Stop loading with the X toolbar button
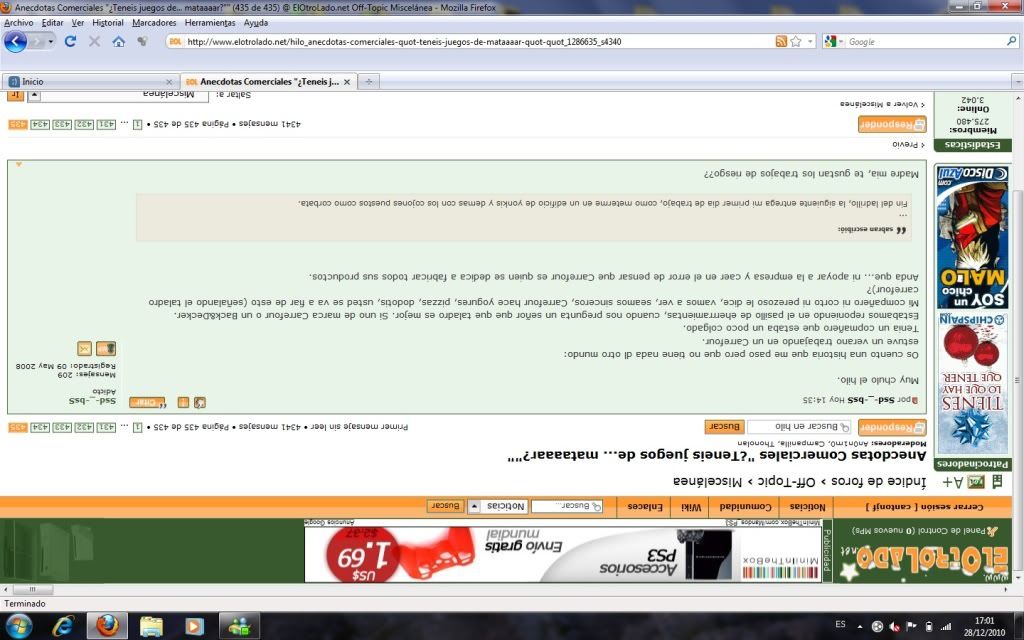 [x=94, y=41]
